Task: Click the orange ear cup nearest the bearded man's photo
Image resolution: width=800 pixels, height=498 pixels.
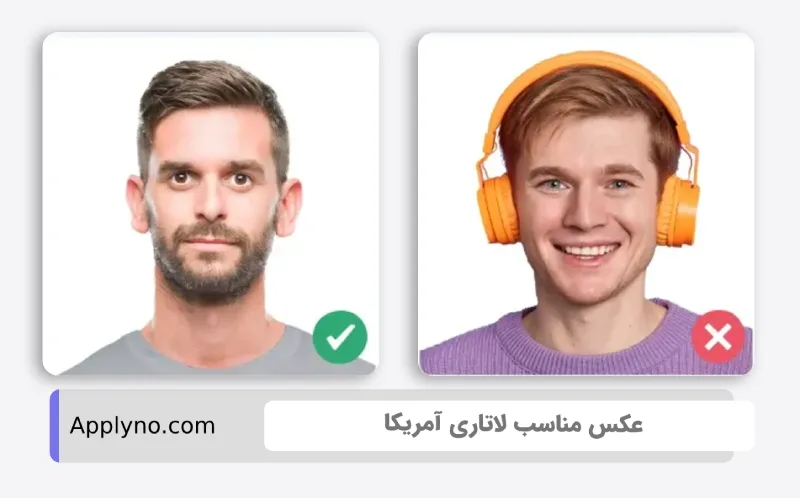Action: [x=496, y=209]
